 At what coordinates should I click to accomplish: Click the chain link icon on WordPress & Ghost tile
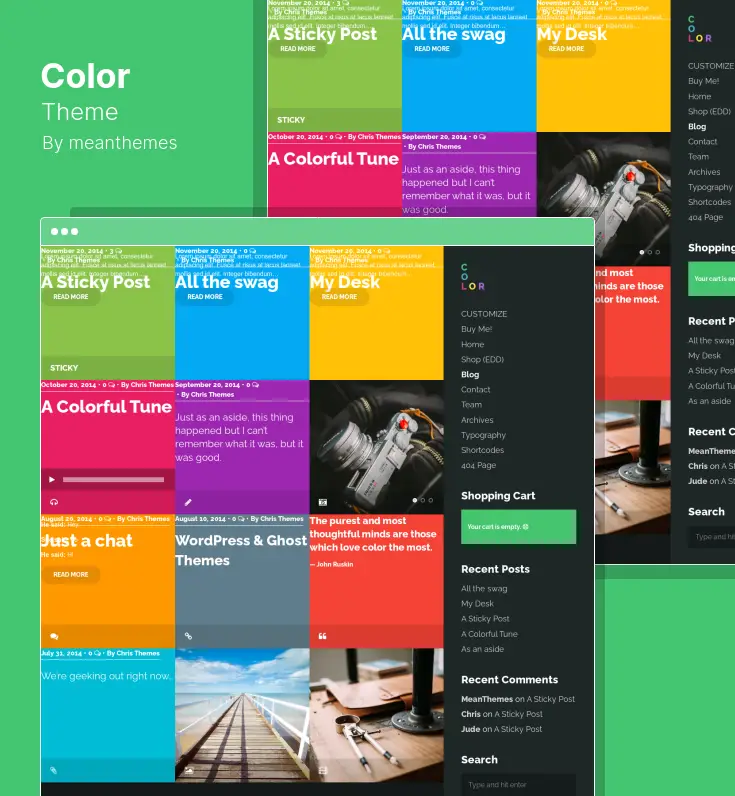click(x=188, y=636)
